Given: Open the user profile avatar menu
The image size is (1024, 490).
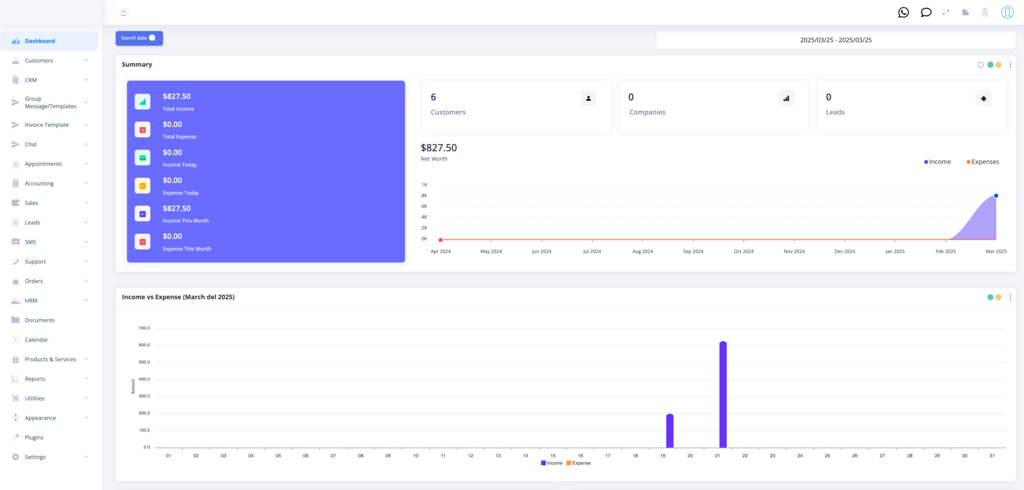Looking at the screenshot, I should click(1007, 12).
